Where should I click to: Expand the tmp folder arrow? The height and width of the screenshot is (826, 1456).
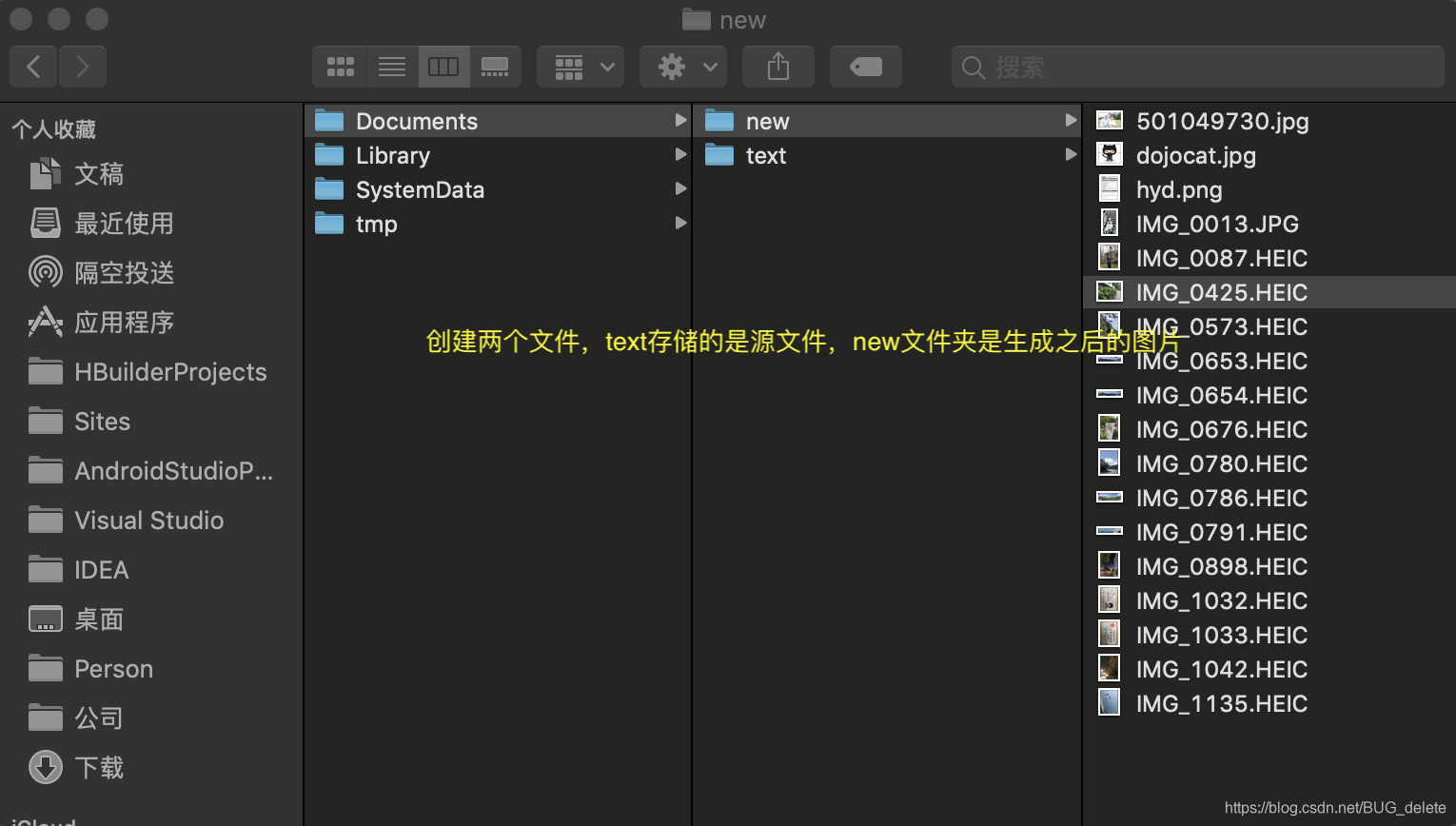pos(680,223)
